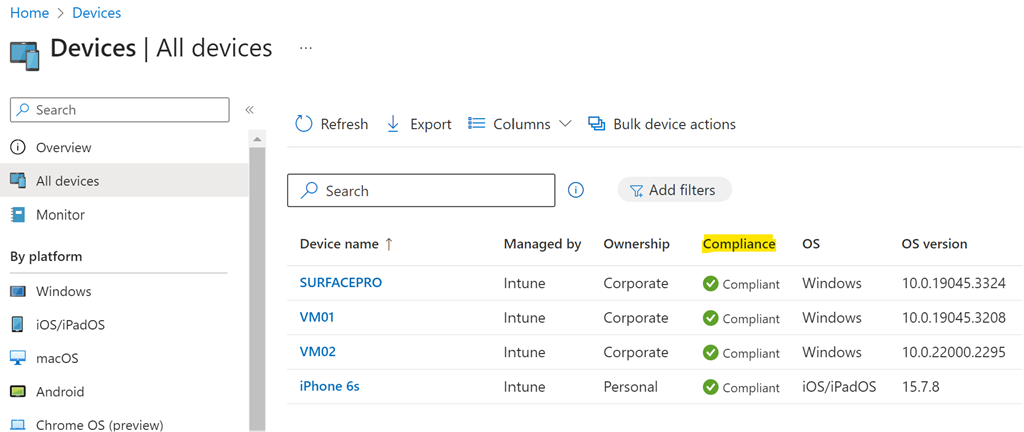Navigate to Home in the breadcrumb

pyautogui.click(x=29, y=13)
